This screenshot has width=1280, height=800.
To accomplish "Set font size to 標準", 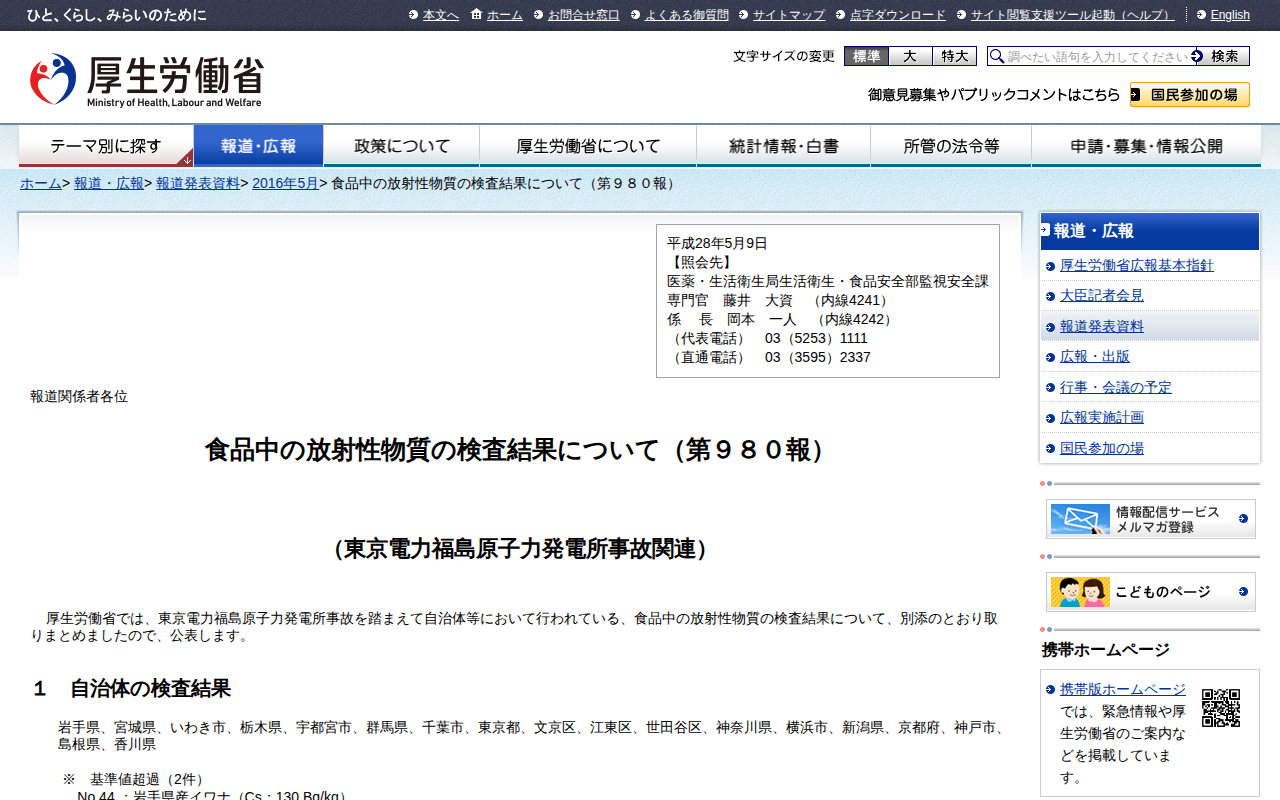I will point(866,56).
